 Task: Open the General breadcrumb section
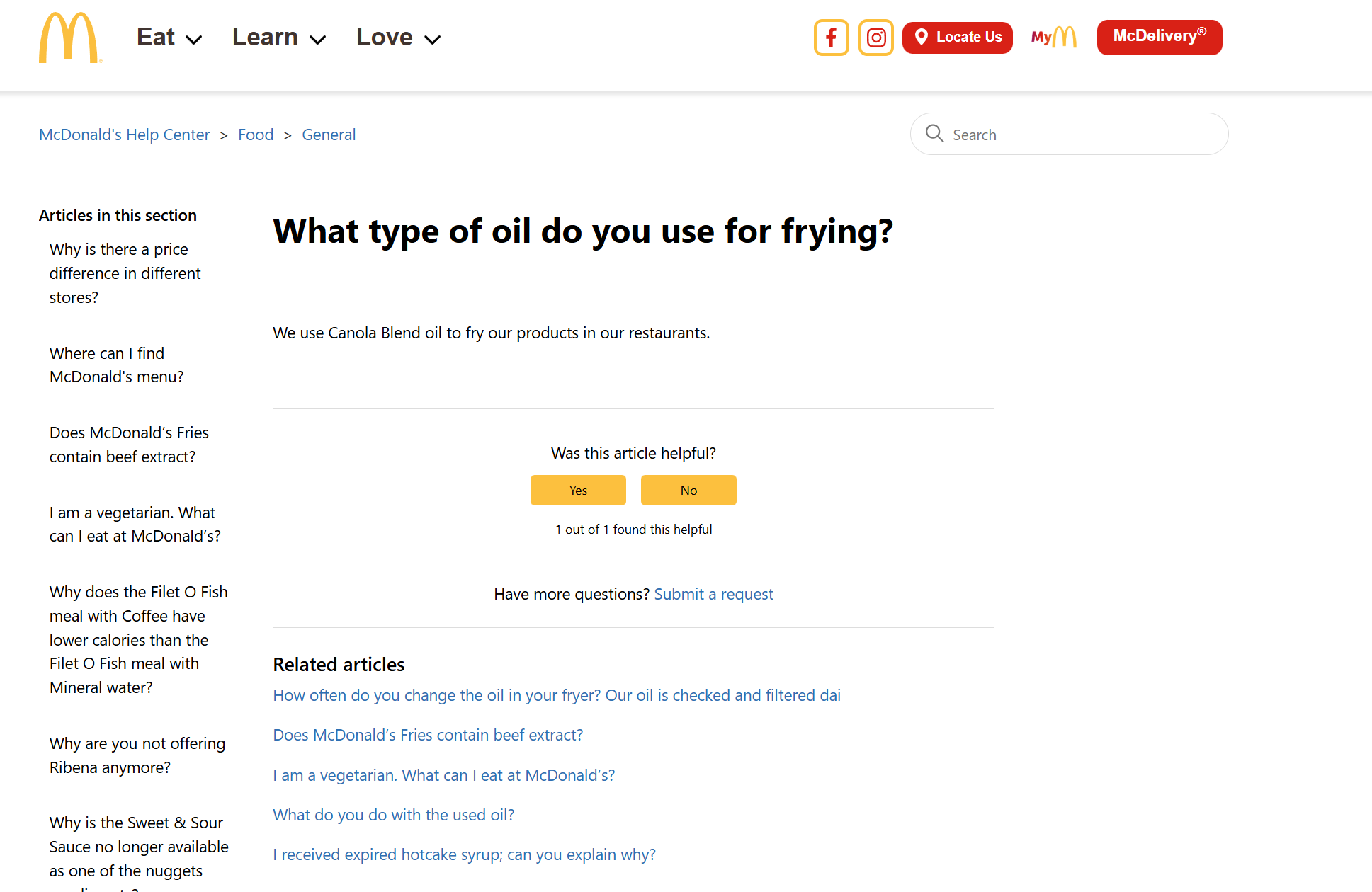click(329, 135)
